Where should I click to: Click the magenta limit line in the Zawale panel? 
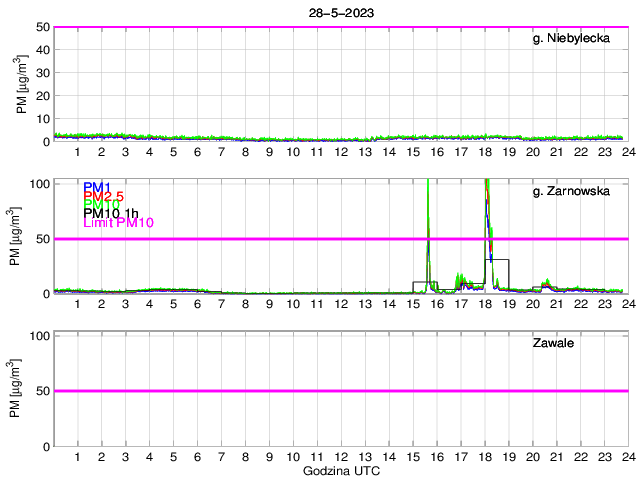point(341,391)
